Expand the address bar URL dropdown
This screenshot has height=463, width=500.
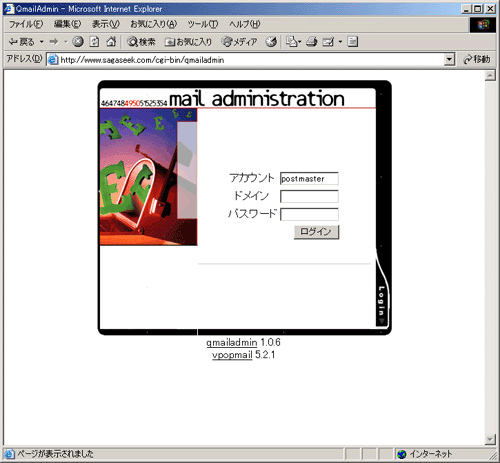[x=449, y=60]
